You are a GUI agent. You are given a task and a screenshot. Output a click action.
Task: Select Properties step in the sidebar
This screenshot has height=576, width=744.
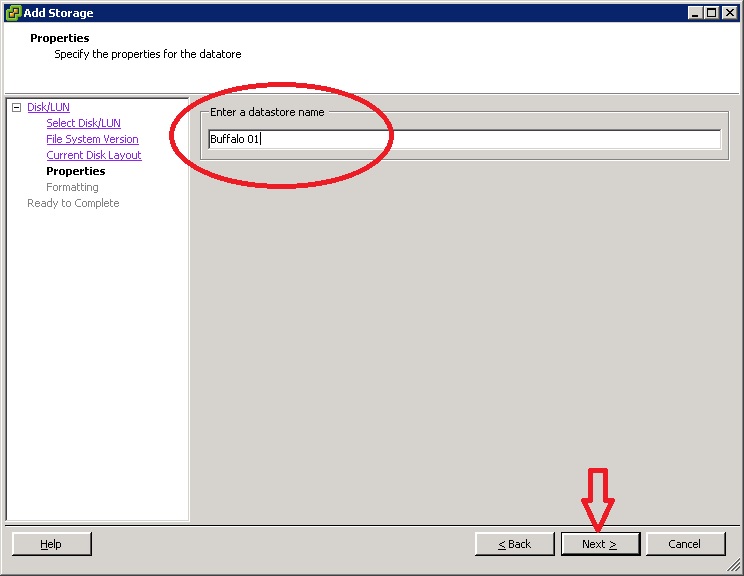(x=75, y=171)
